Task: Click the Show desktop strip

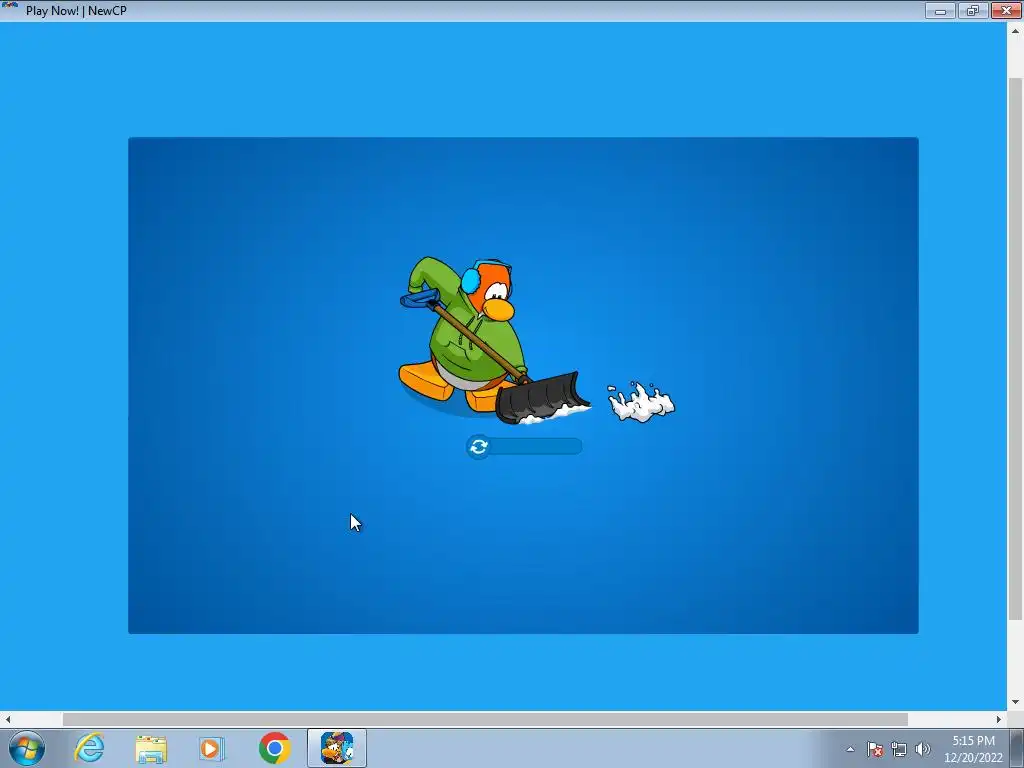Action: click(1017, 748)
